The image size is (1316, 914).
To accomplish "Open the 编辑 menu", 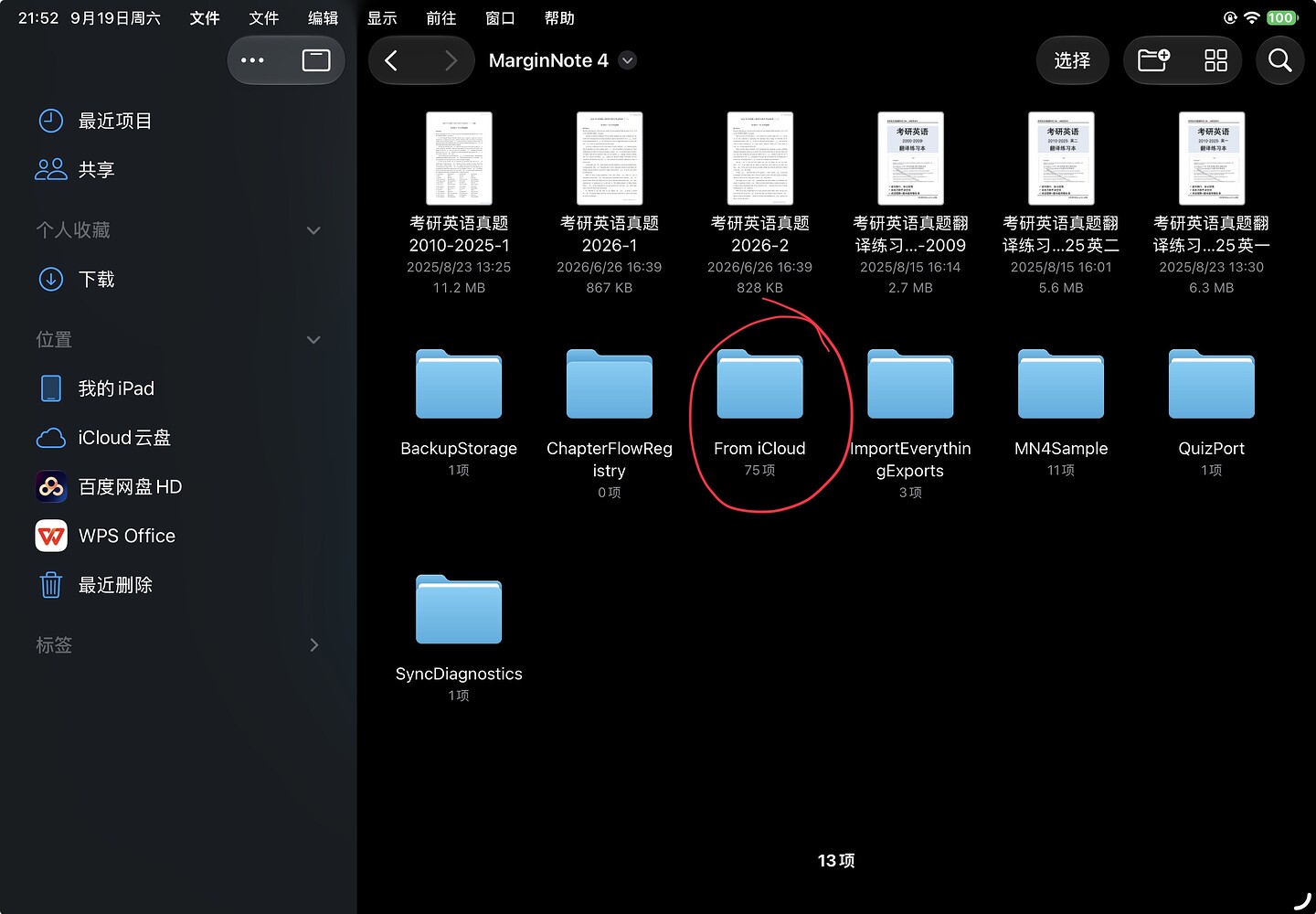I will [323, 18].
